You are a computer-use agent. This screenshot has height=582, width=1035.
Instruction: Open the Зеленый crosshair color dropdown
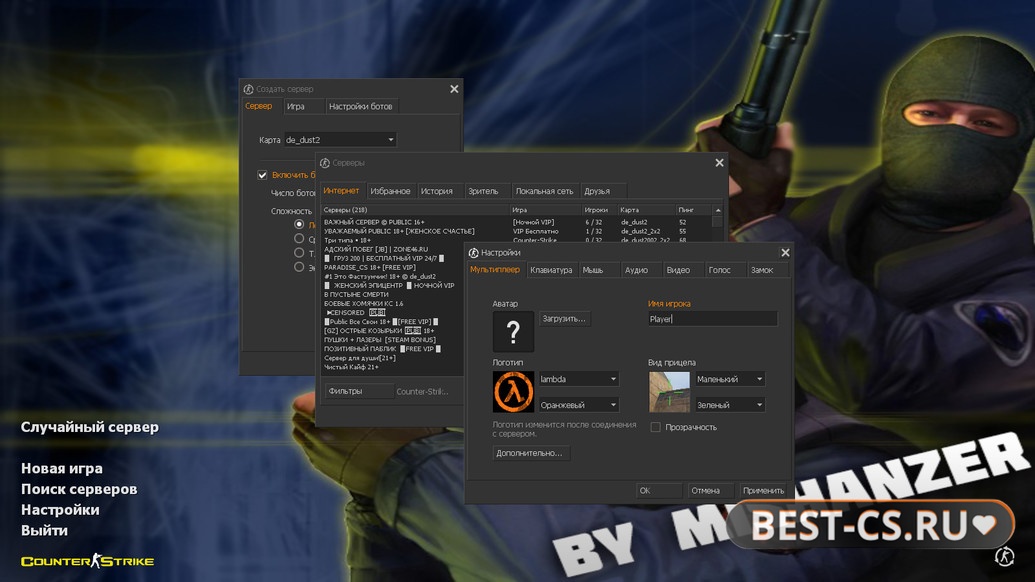(729, 404)
